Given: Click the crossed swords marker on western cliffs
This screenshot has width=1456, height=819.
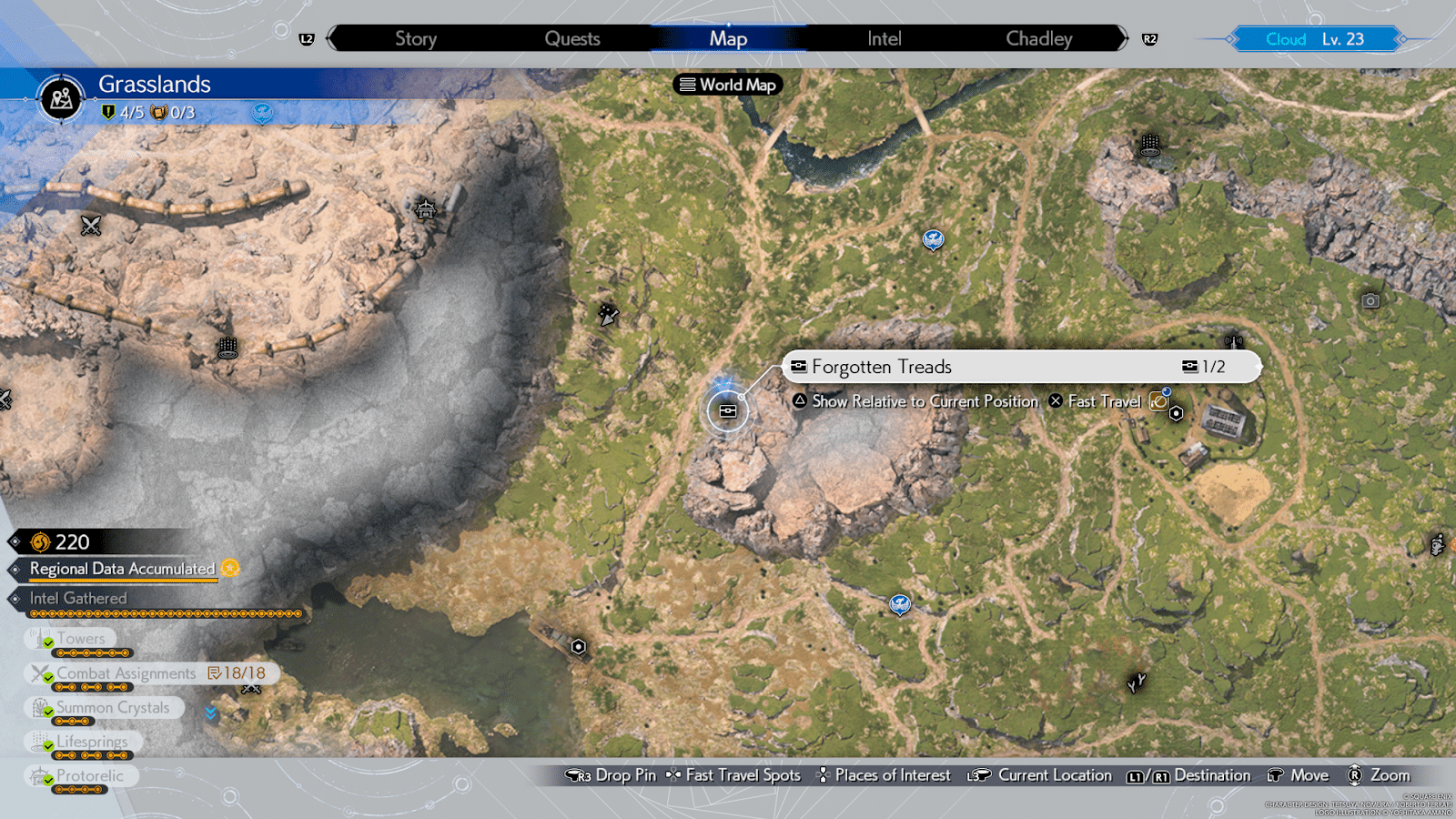Looking at the screenshot, I should [90, 225].
